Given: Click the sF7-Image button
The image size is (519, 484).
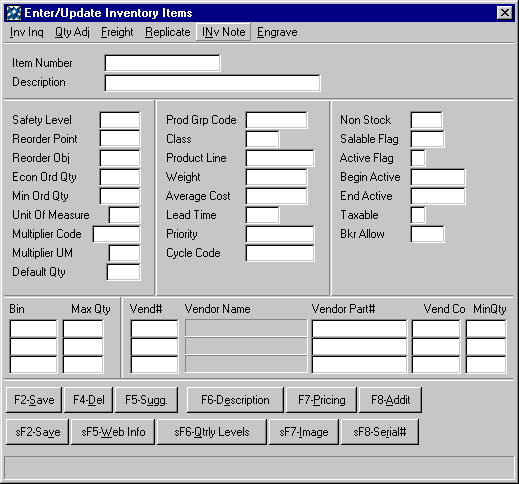Looking at the screenshot, I should 304,432.
